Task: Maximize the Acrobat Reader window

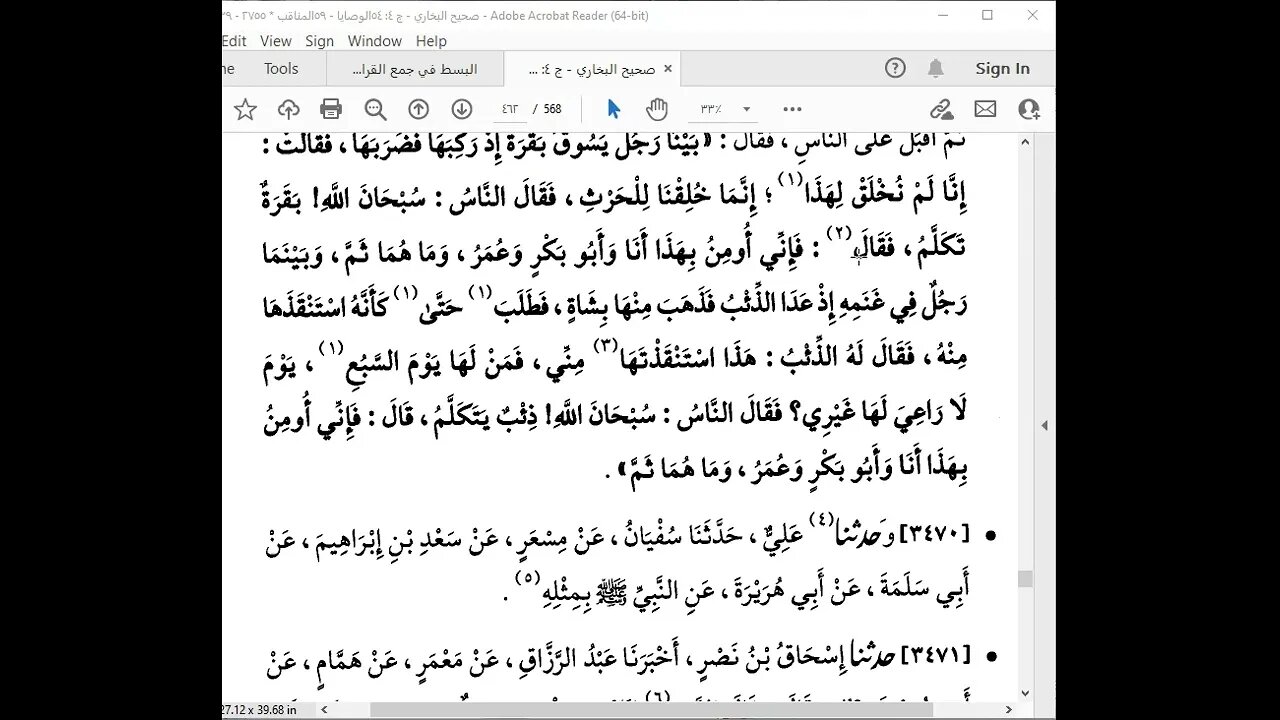Action: (987, 15)
